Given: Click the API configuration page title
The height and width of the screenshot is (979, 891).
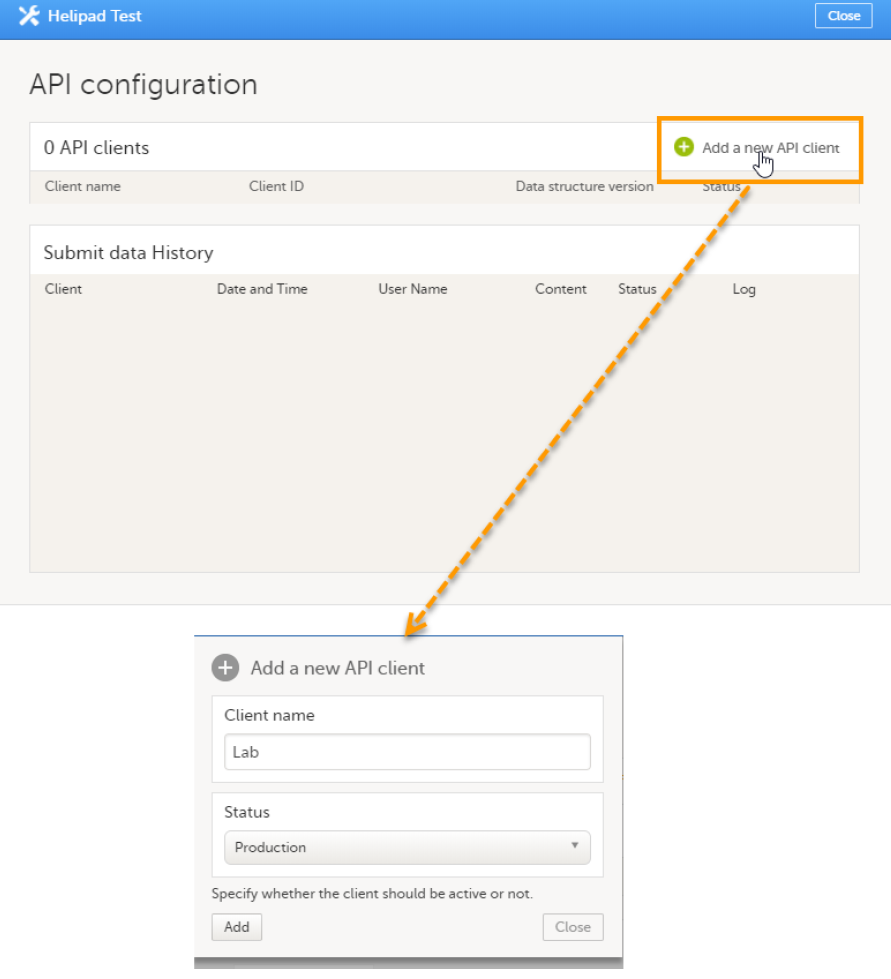Looking at the screenshot, I should pos(143,85).
